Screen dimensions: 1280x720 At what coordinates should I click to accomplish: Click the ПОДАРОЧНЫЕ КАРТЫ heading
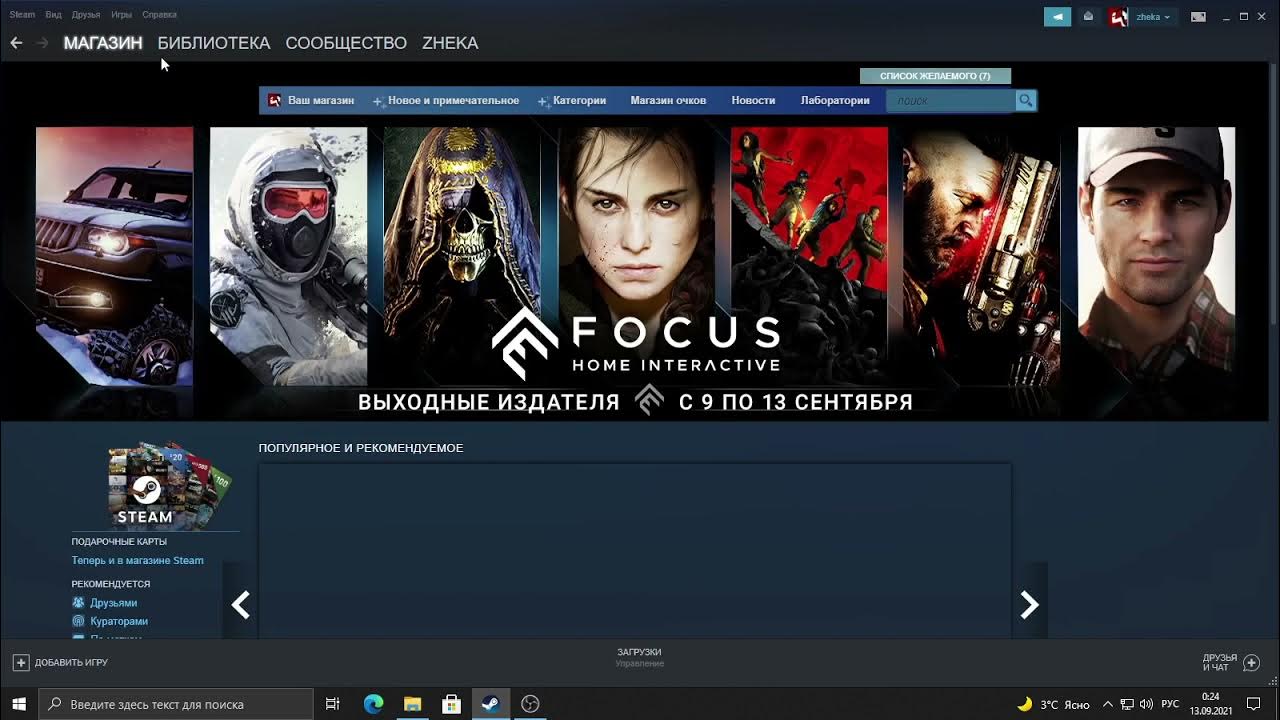[119, 541]
